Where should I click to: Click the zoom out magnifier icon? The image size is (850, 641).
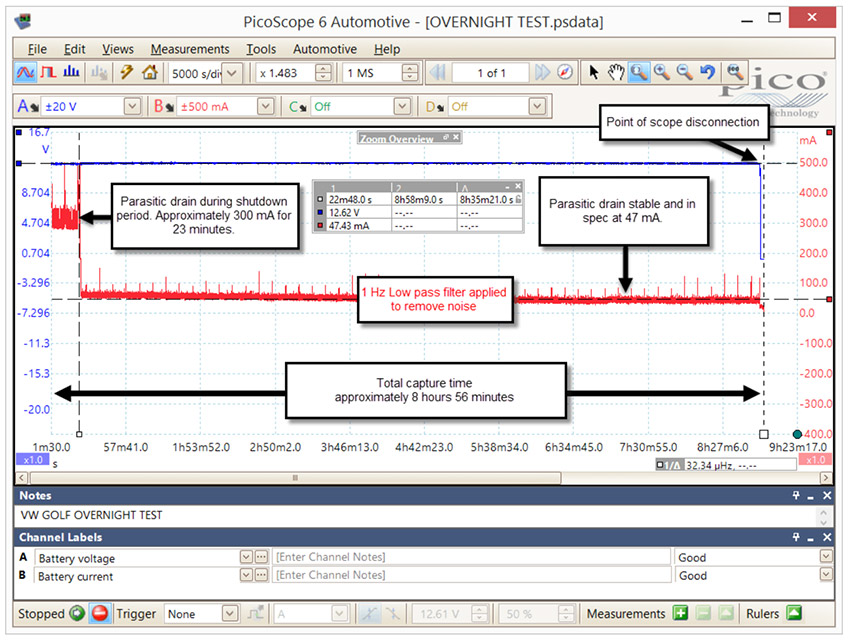684,73
